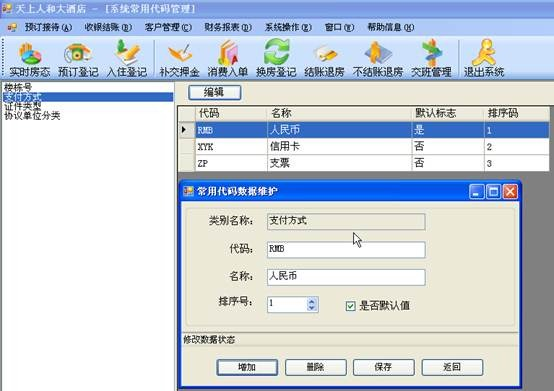Viewport: 554px width, 391px height.
Task: Click the 默认标志 column header
Action: [448, 114]
